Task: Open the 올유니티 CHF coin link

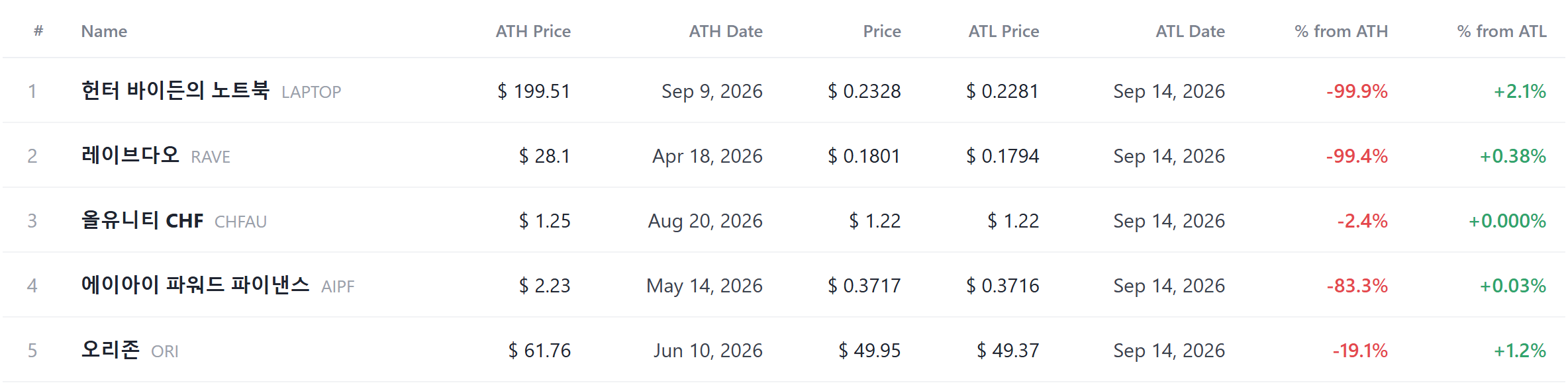Action: click(x=142, y=220)
